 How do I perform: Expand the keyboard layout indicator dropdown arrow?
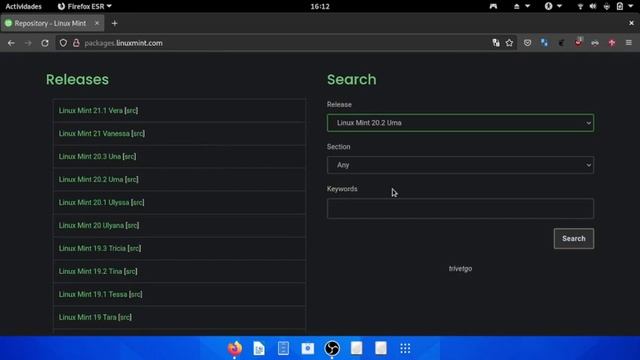click(527, 6)
